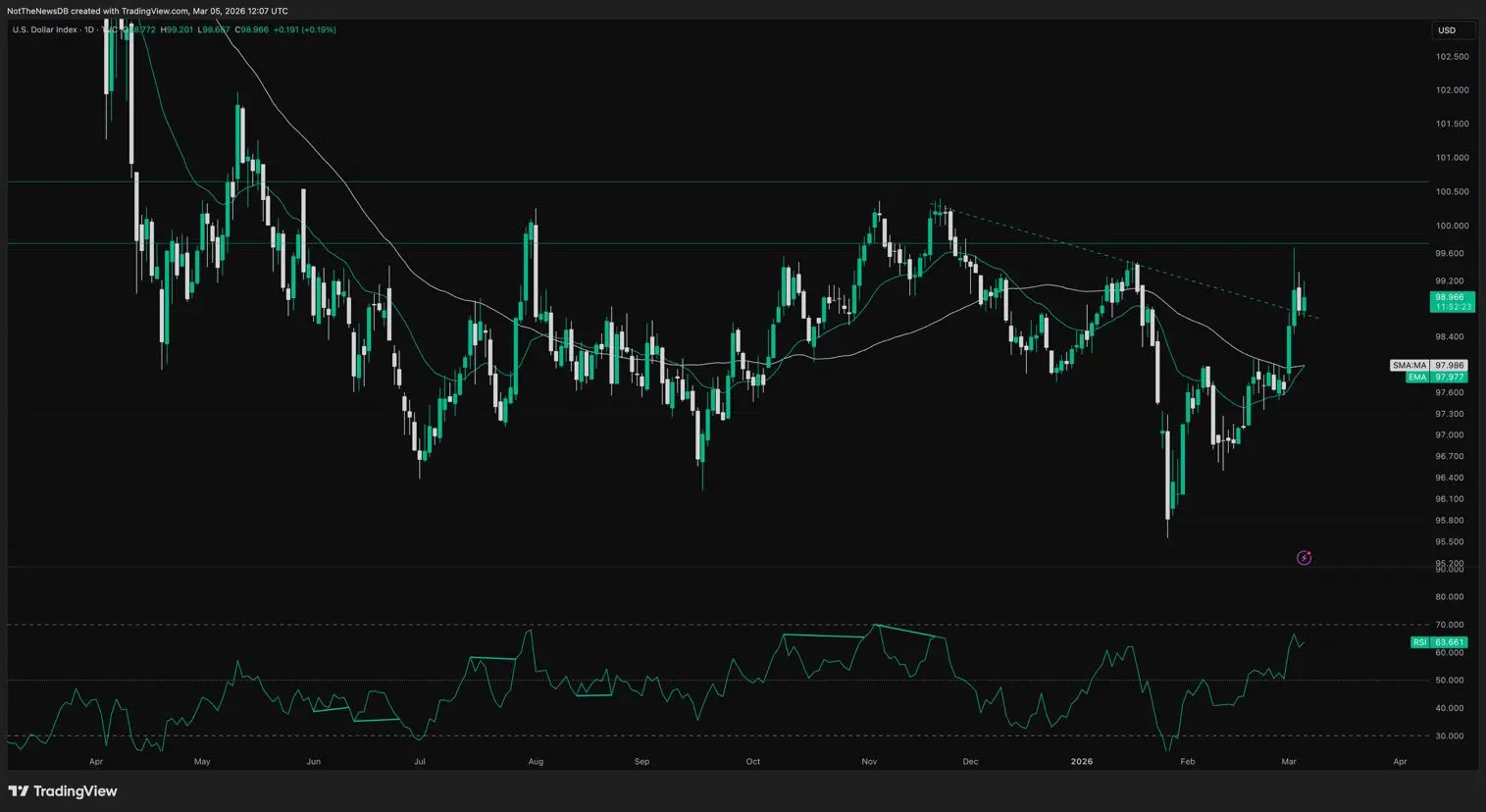Open the USD currency selector
1486x812 pixels.
point(1447,30)
